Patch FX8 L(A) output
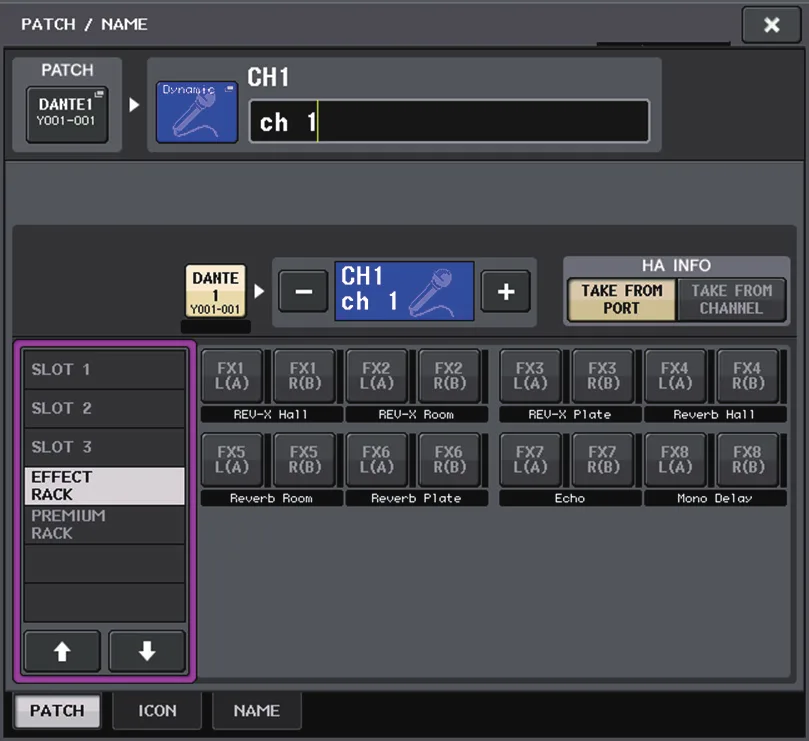809x741 pixels. pos(675,460)
